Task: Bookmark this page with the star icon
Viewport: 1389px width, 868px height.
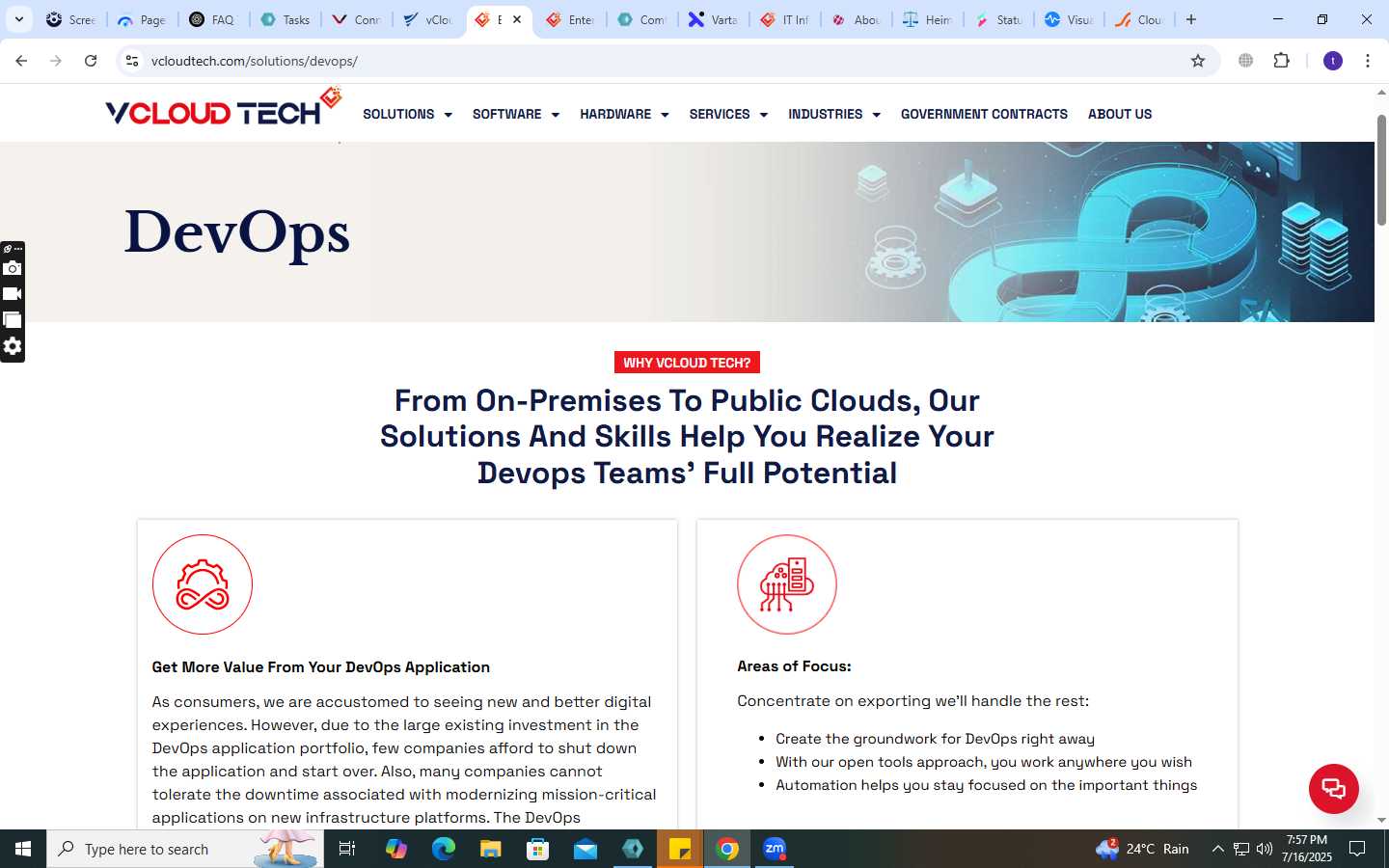Action: 1198,61
